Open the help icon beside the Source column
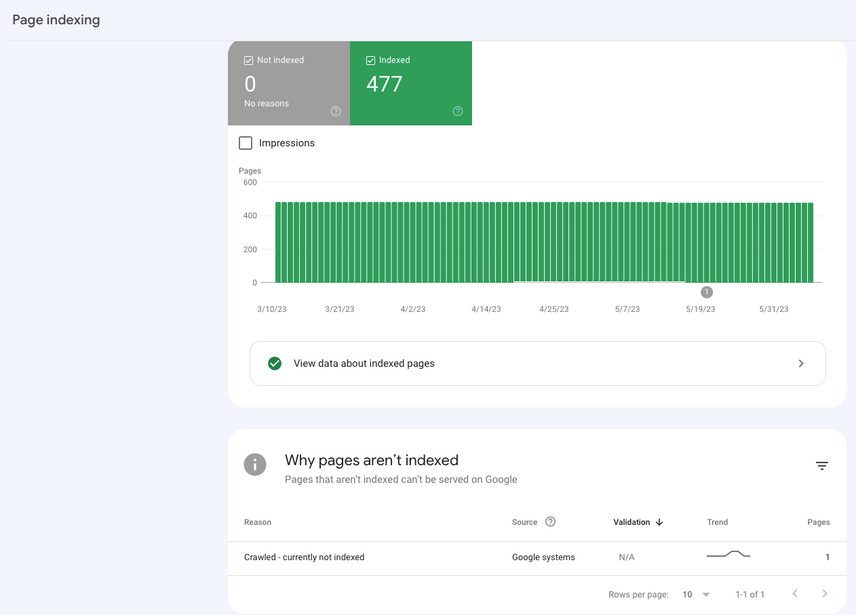This screenshot has width=856, height=615. pyautogui.click(x=549, y=521)
